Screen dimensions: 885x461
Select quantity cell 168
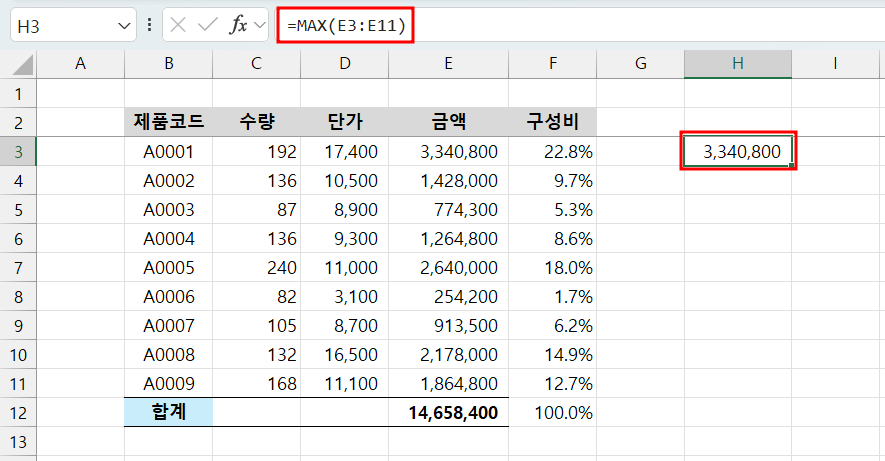click(256, 384)
